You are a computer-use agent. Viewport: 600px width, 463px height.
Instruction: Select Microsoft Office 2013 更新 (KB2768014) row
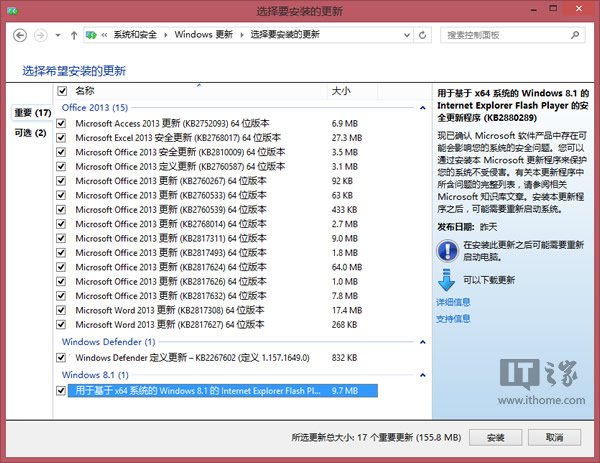(x=223, y=224)
